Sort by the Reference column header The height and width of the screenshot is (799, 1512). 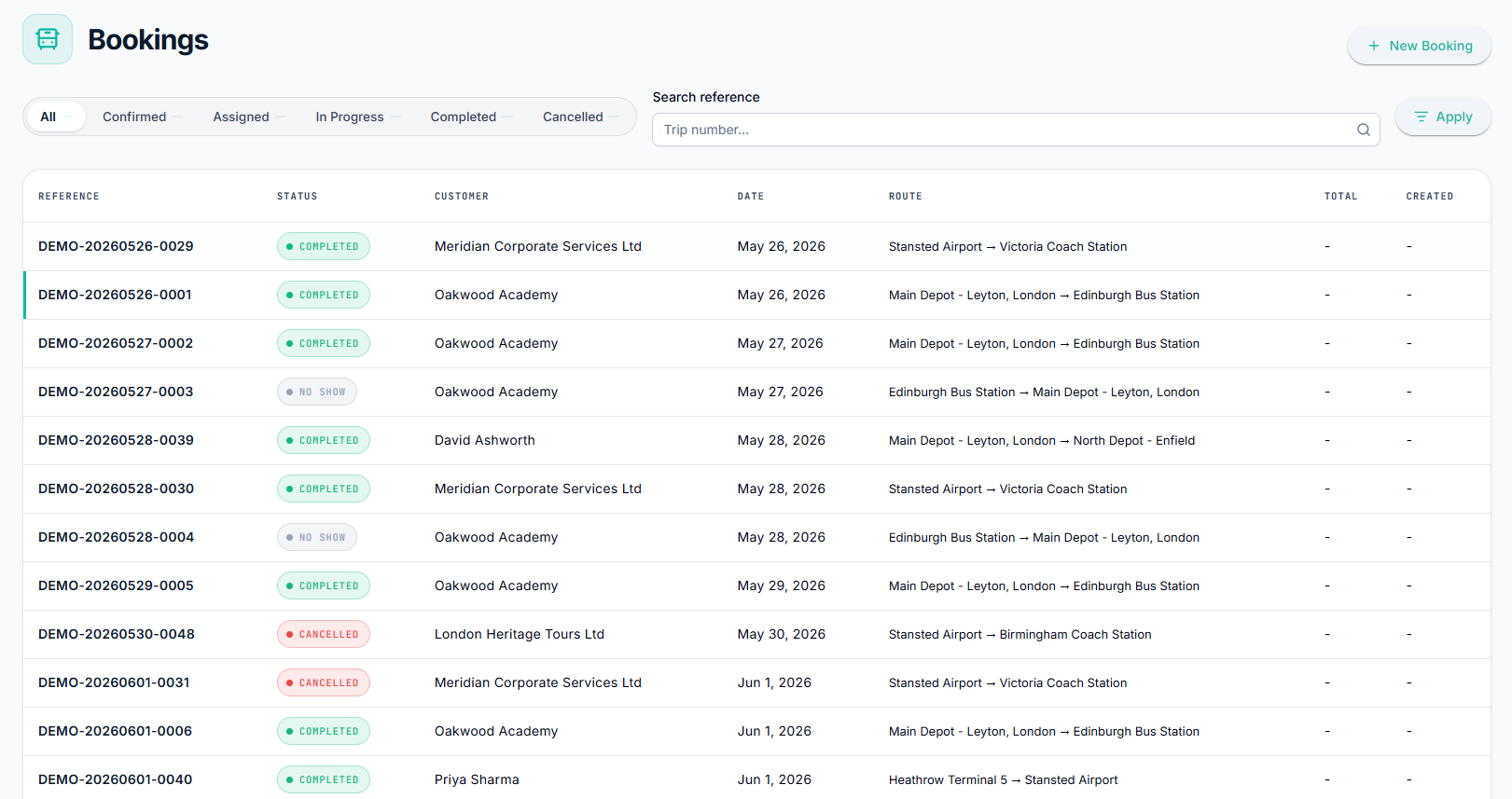(69, 196)
